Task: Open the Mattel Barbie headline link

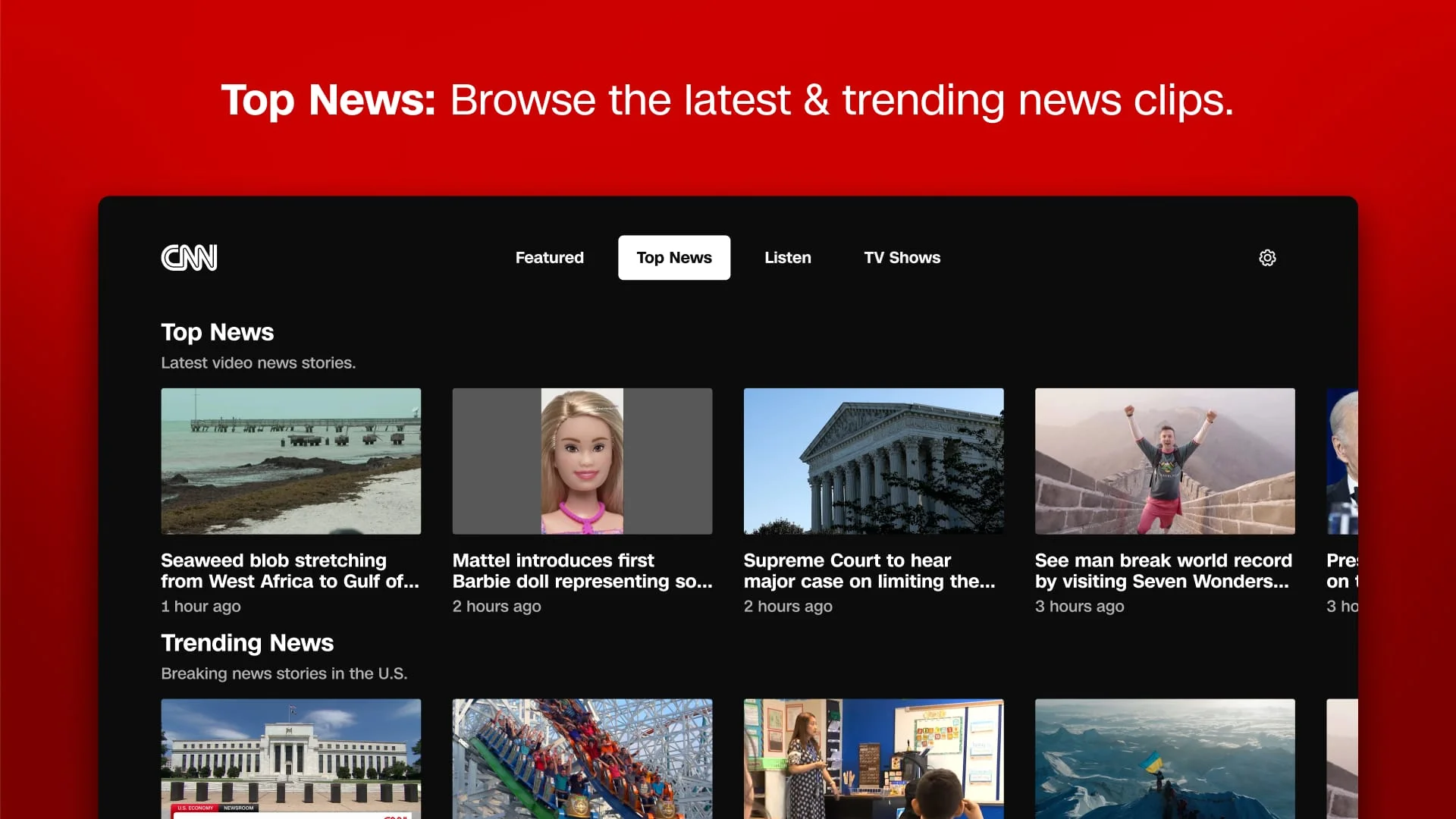Action: pos(582,571)
